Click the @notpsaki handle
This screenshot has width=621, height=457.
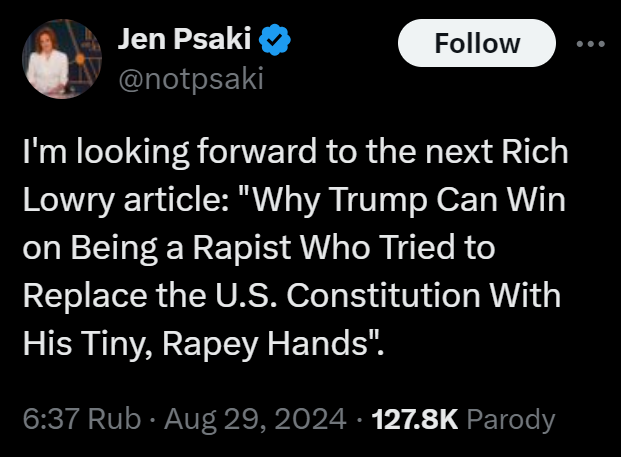click(191, 77)
